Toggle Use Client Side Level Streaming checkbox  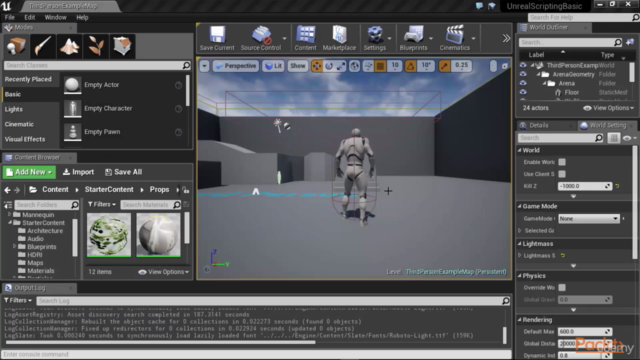562,174
